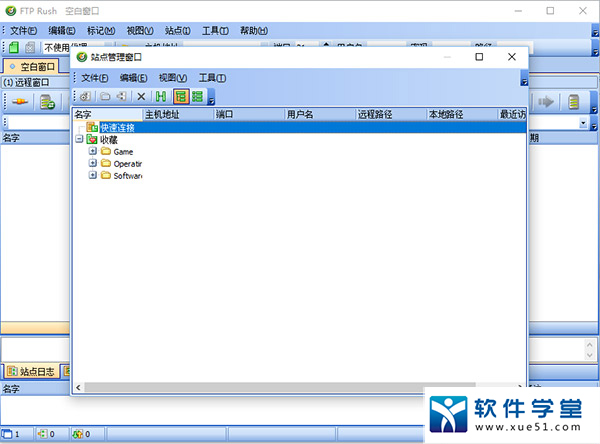Open the path dropdown arrow on the right side
600x444 pixels.
tap(583, 123)
